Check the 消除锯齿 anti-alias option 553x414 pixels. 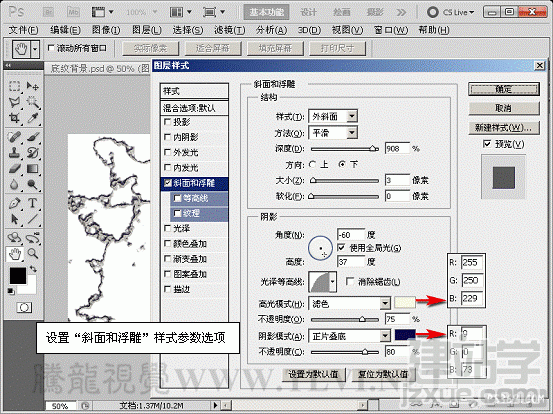[x=350, y=281]
